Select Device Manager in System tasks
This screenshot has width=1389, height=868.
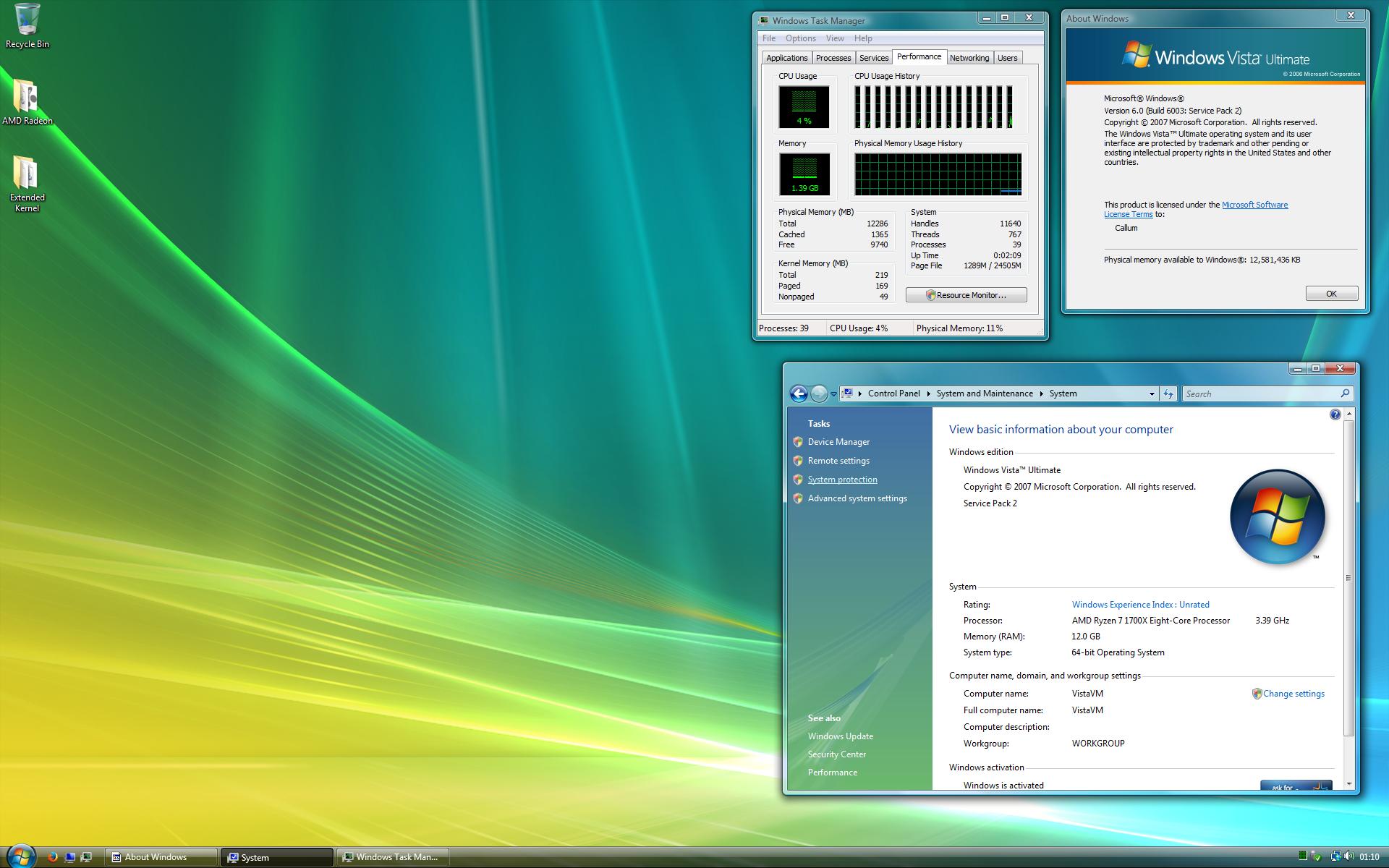[x=838, y=441]
